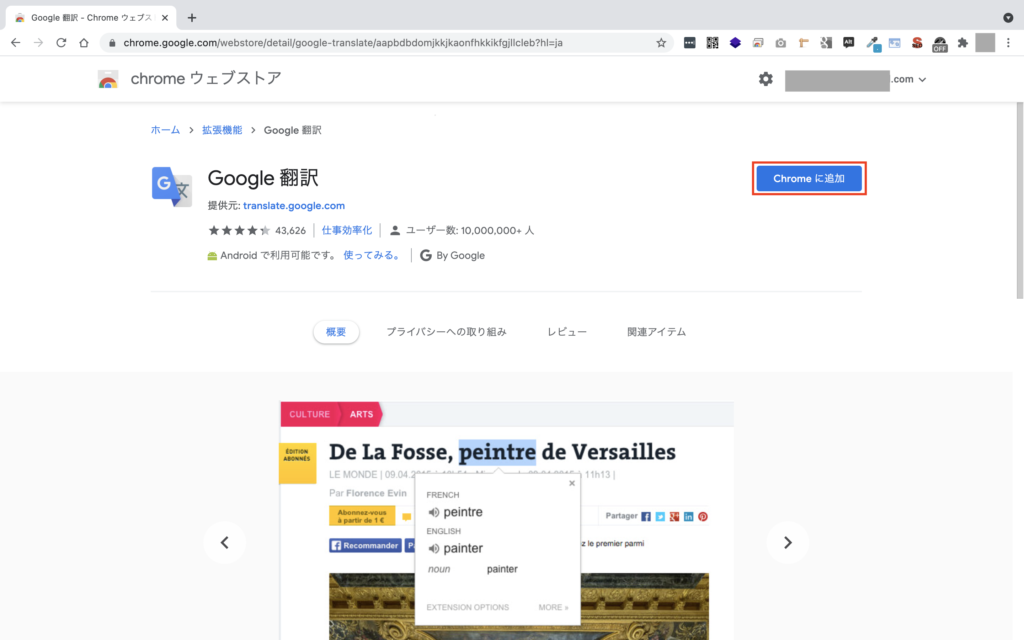The width and height of the screenshot is (1024, 640).
Task: Open the purple stacked-layers extension
Action: tap(735, 42)
